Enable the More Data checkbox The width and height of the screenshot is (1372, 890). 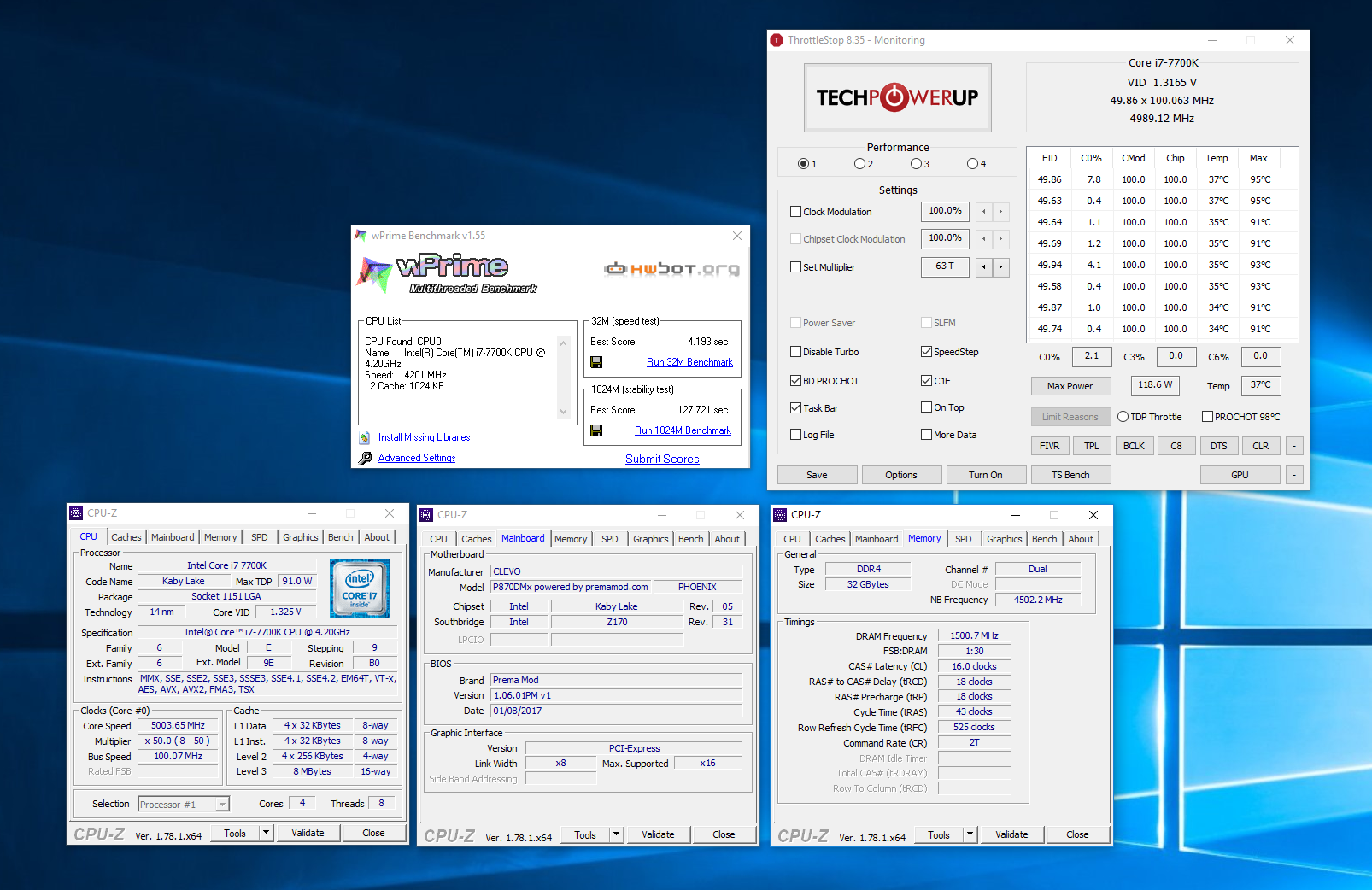click(927, 435)
